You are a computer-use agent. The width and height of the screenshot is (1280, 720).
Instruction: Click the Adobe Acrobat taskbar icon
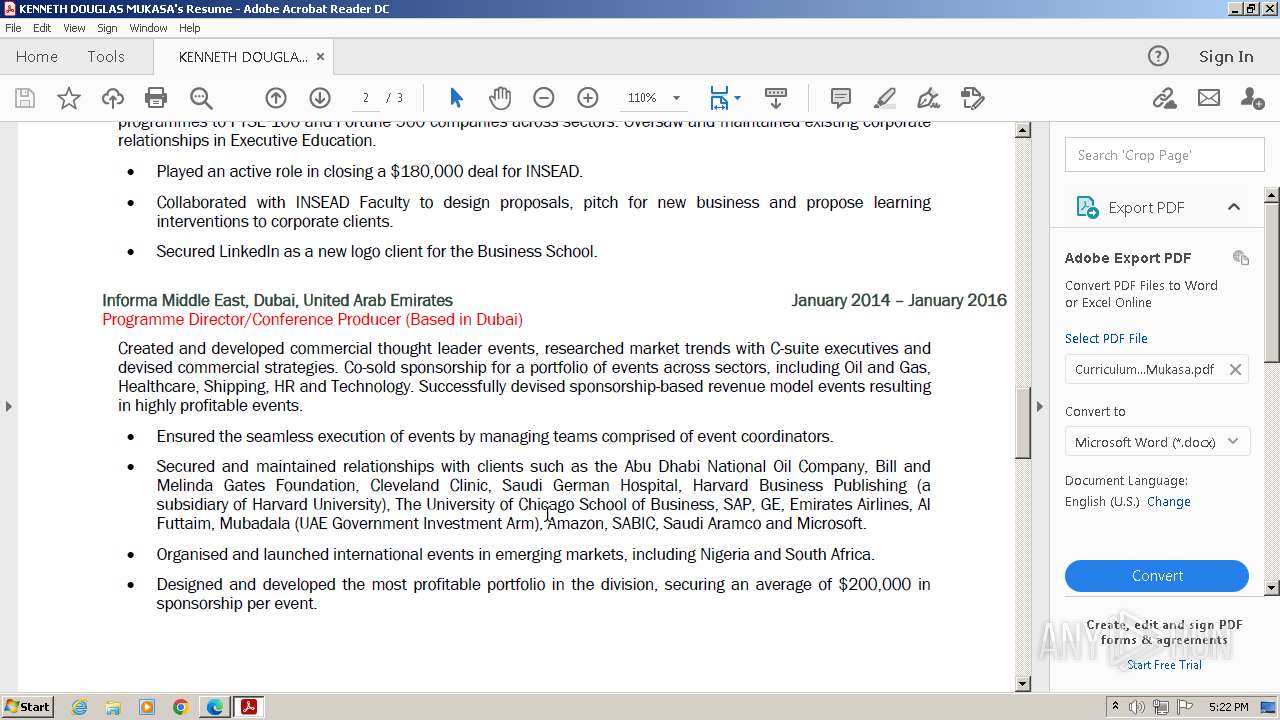pos(249,707)
